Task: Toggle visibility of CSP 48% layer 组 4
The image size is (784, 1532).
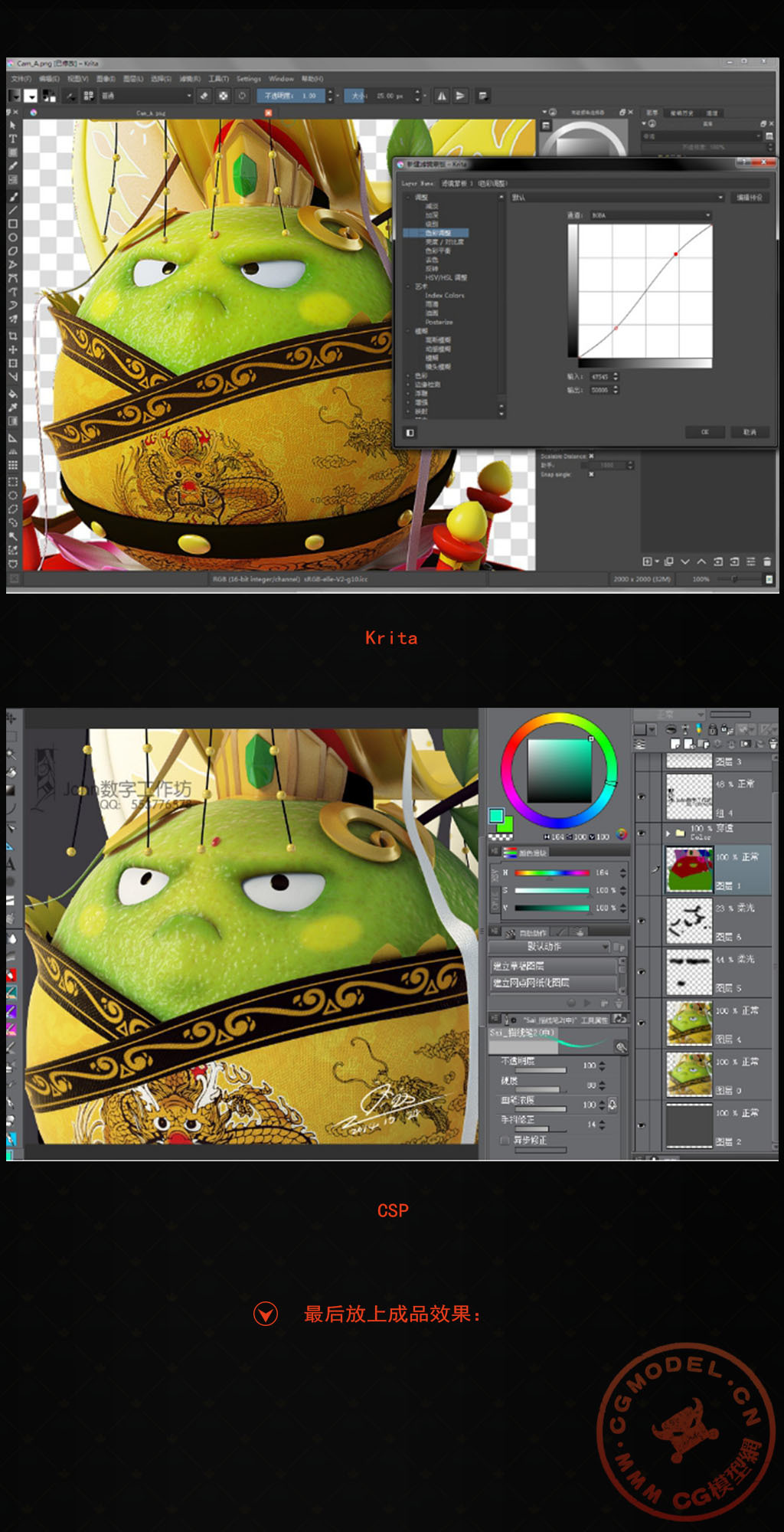Action: click(x=641, y=797)
